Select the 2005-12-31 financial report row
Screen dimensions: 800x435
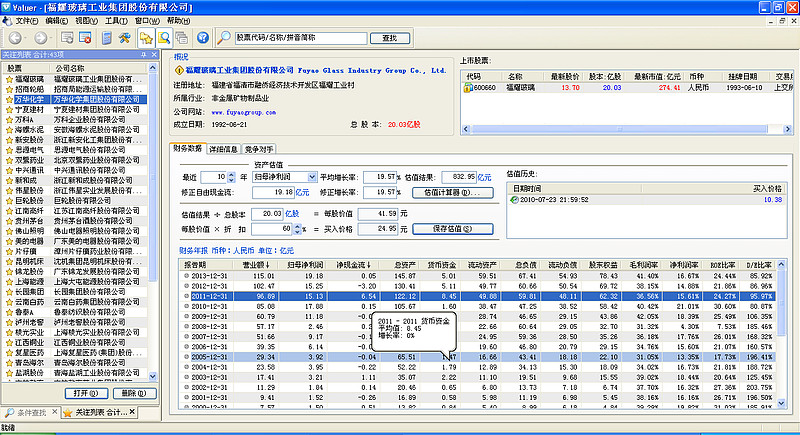pyautogui.click(x=478, y=357)
